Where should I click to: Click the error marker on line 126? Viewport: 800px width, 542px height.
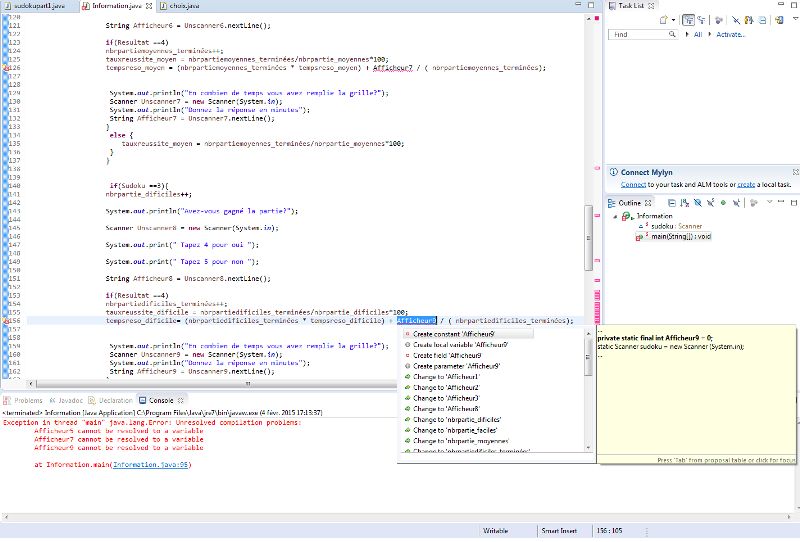(x=4, y=68)
